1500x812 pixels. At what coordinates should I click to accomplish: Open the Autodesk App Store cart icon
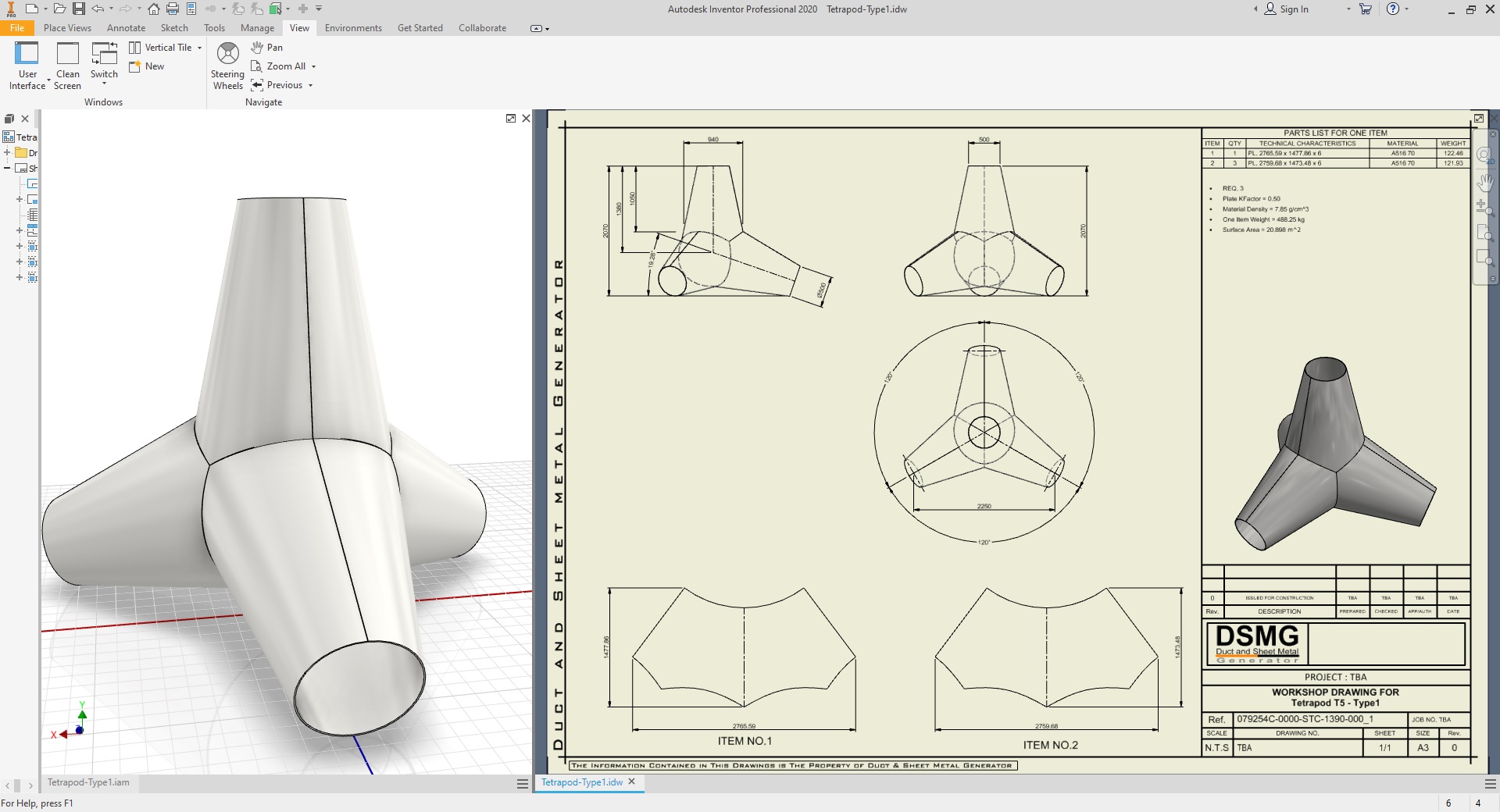1365,9
